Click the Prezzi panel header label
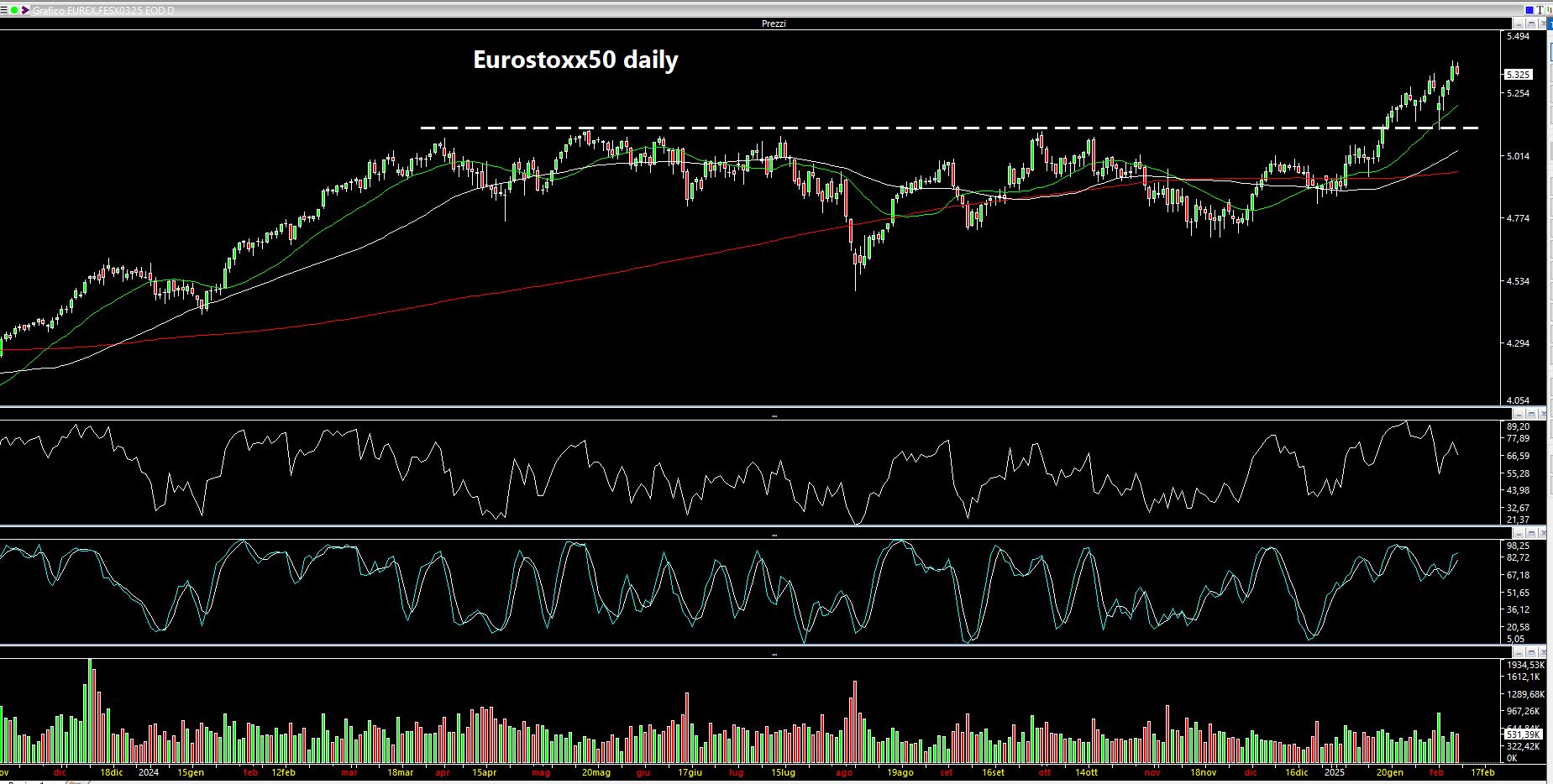This screenshot has width=1553, height=784. point(774,24)
